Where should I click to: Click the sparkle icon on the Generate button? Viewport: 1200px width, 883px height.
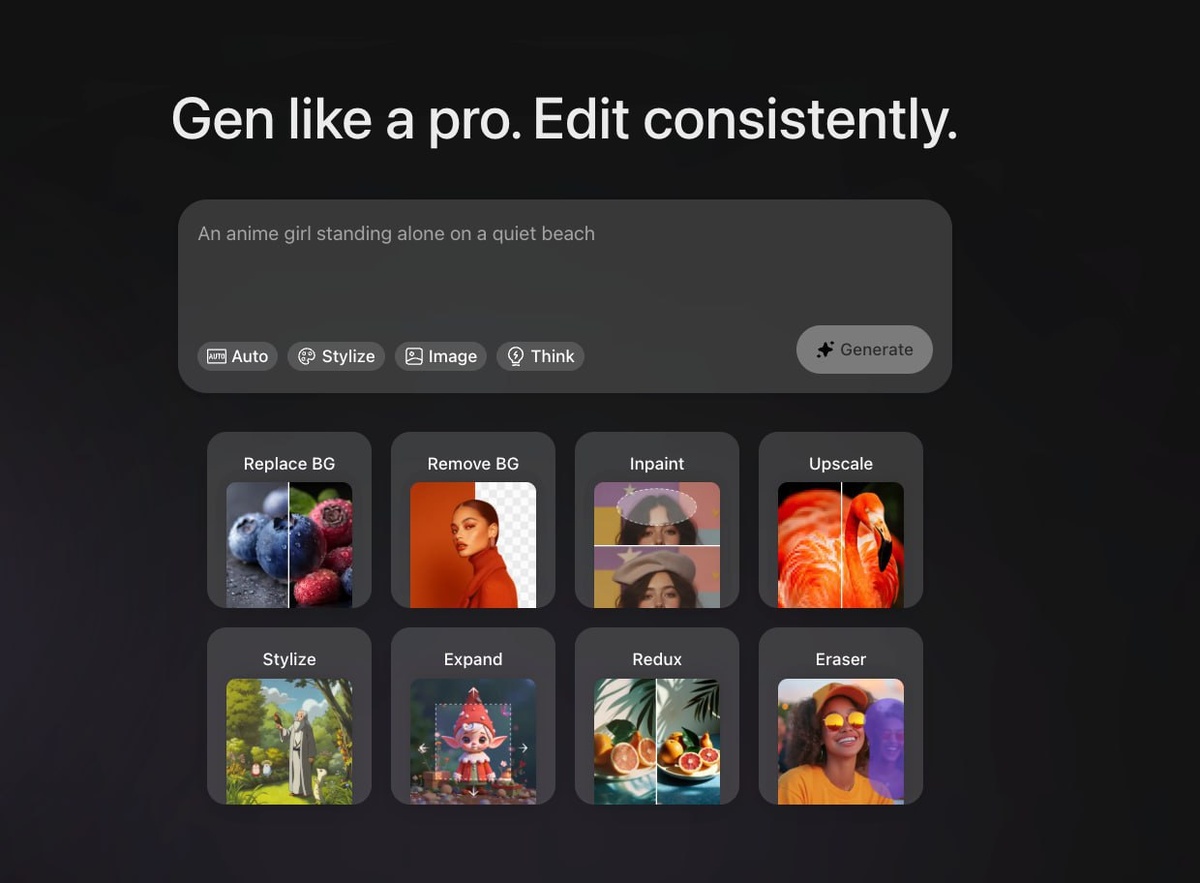[825, 349]
